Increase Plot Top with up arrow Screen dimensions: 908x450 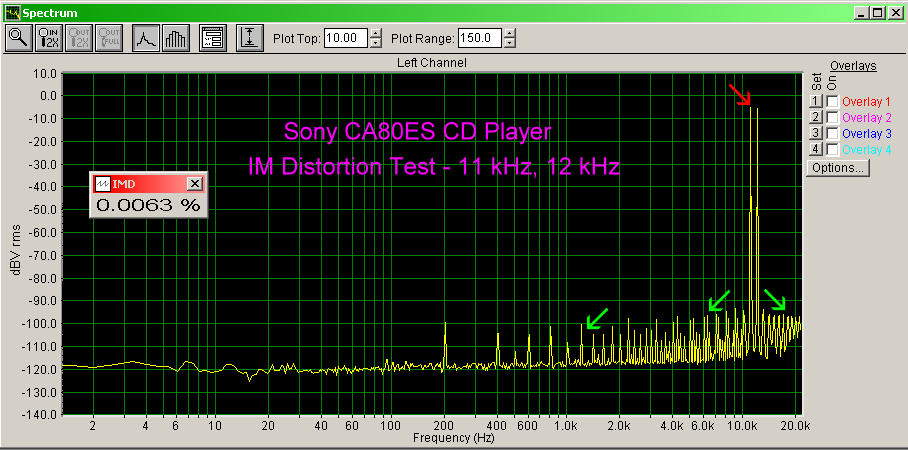coord(376,34)
